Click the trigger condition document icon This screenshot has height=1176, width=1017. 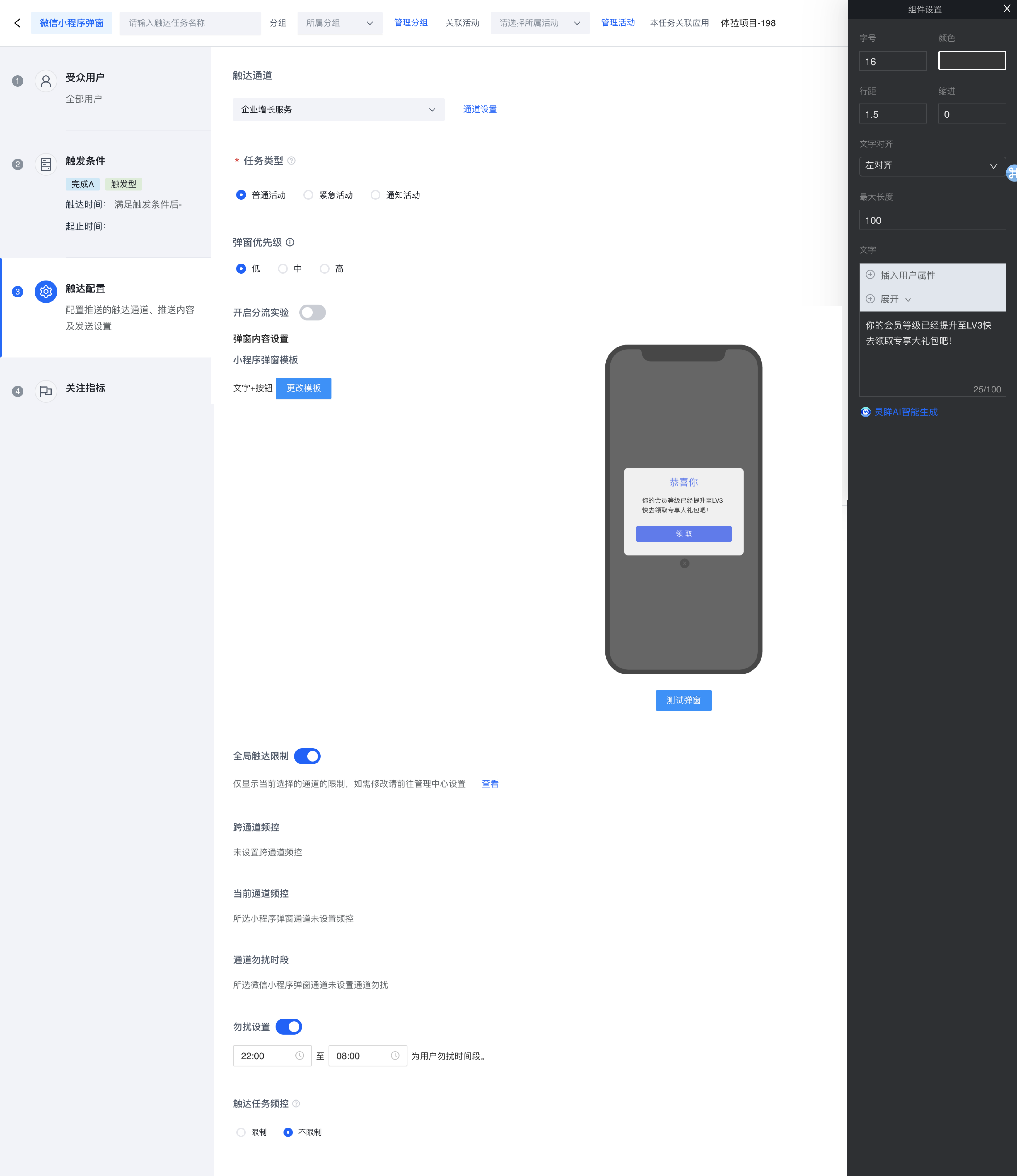pyautogui.click(x=46, y=165)
